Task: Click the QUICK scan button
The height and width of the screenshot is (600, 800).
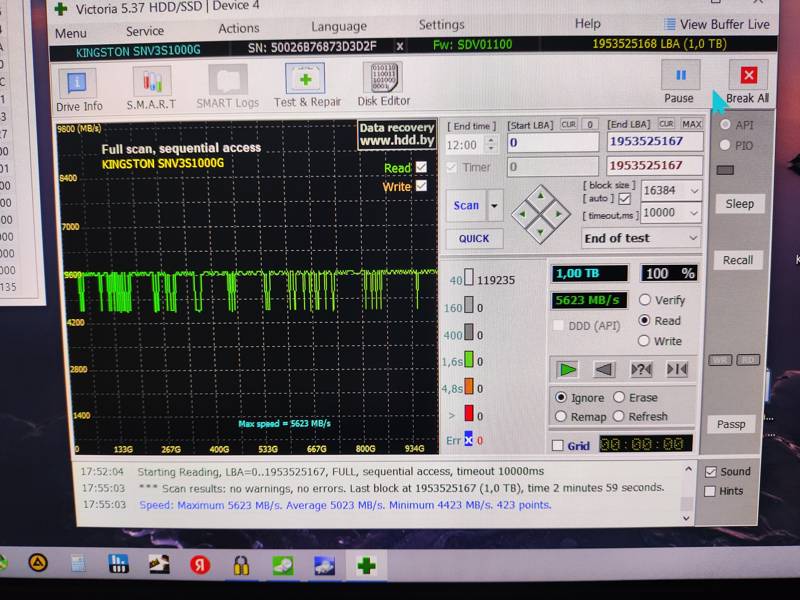Action: coord(474,239)
